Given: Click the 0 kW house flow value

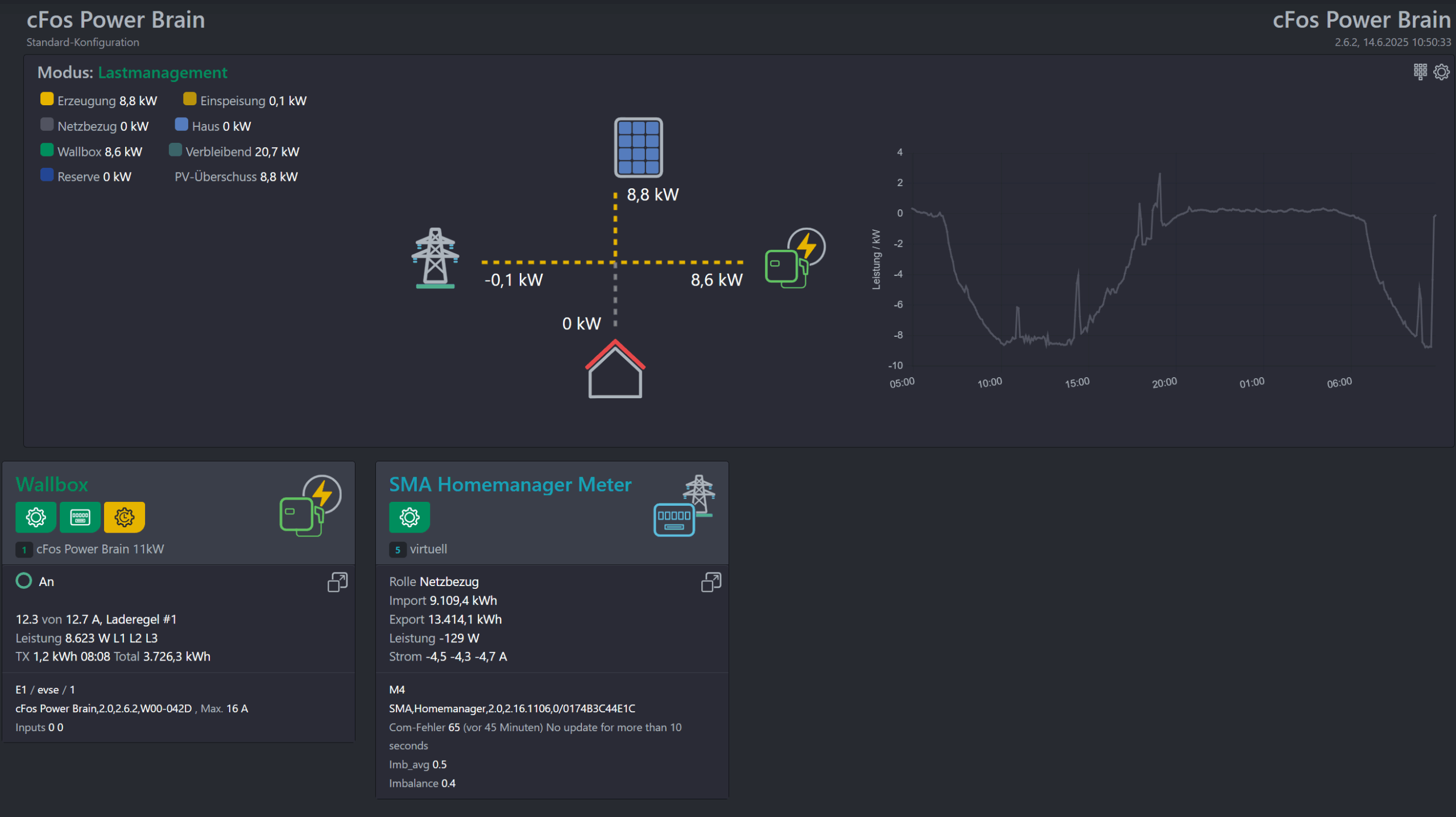Looking at the screenshot, I should coord(581,324).
